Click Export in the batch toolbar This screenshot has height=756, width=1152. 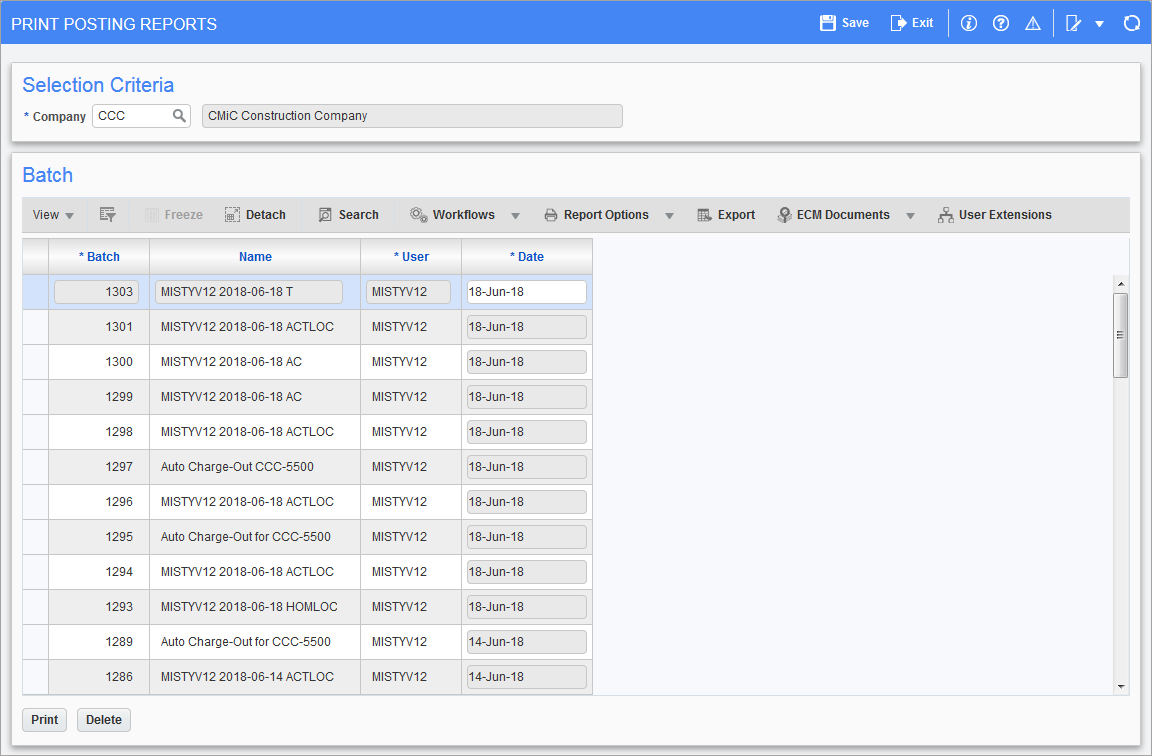pos(726,215)
